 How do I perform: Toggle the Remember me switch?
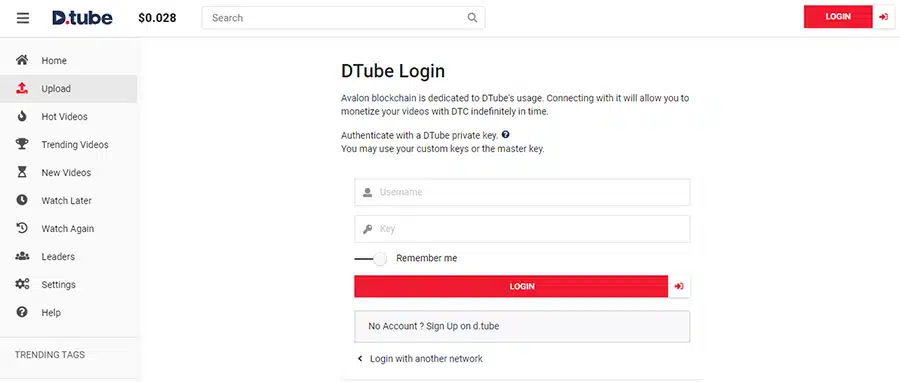[x=371, y=259]
